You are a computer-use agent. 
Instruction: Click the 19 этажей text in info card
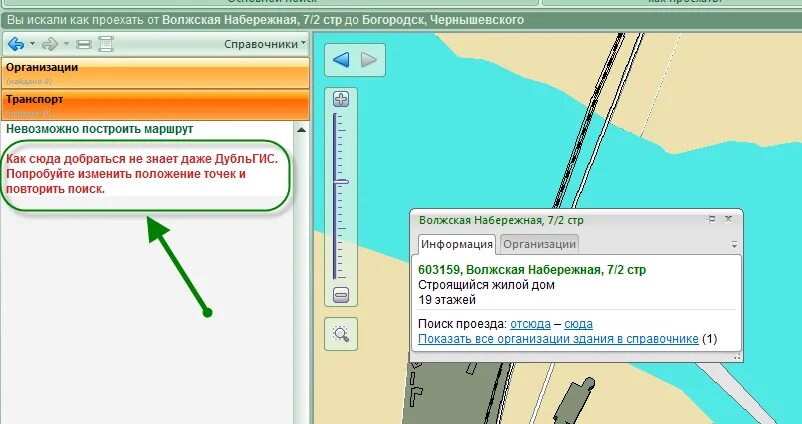pos(447,300)
